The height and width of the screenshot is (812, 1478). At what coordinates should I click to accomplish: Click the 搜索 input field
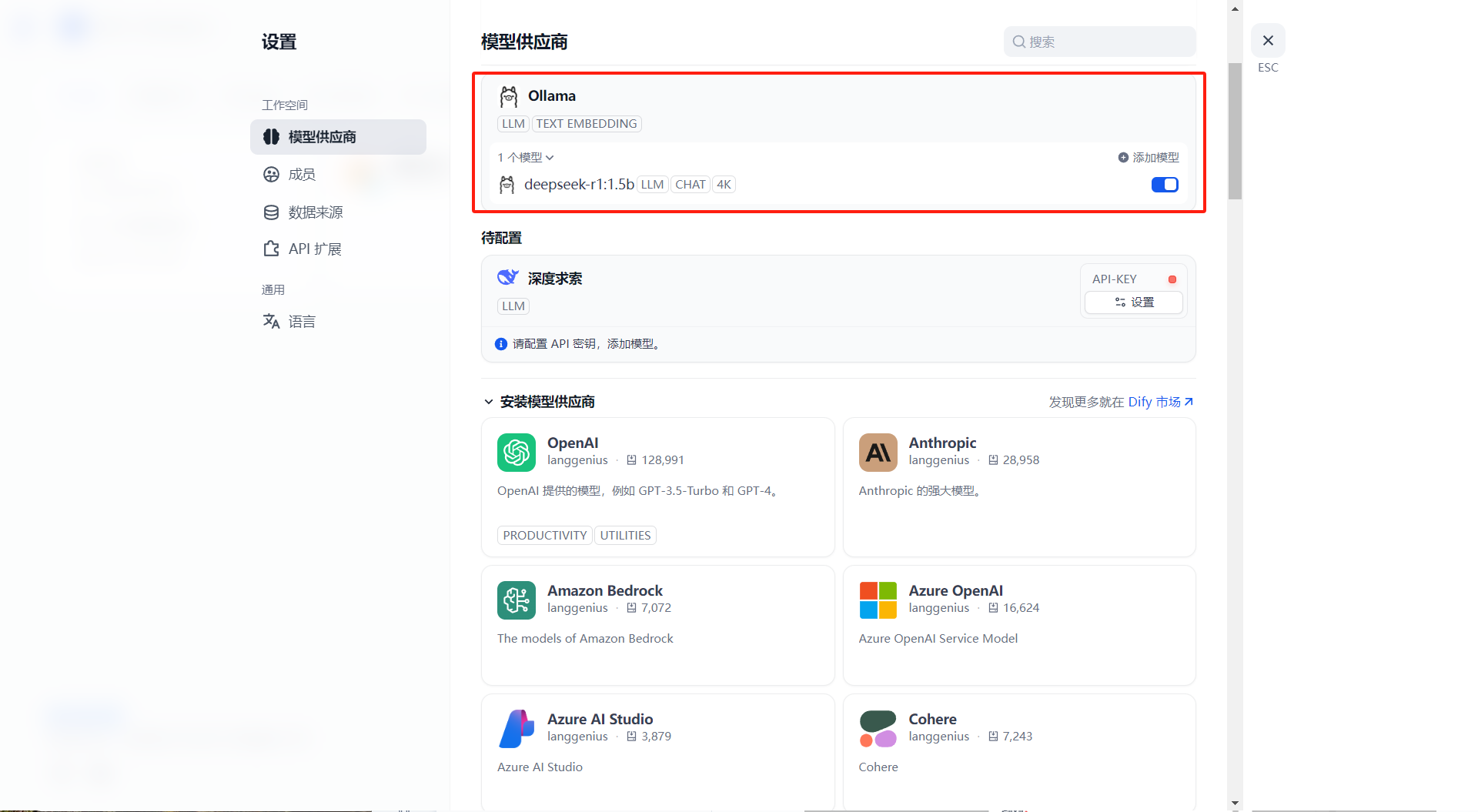1100,42
